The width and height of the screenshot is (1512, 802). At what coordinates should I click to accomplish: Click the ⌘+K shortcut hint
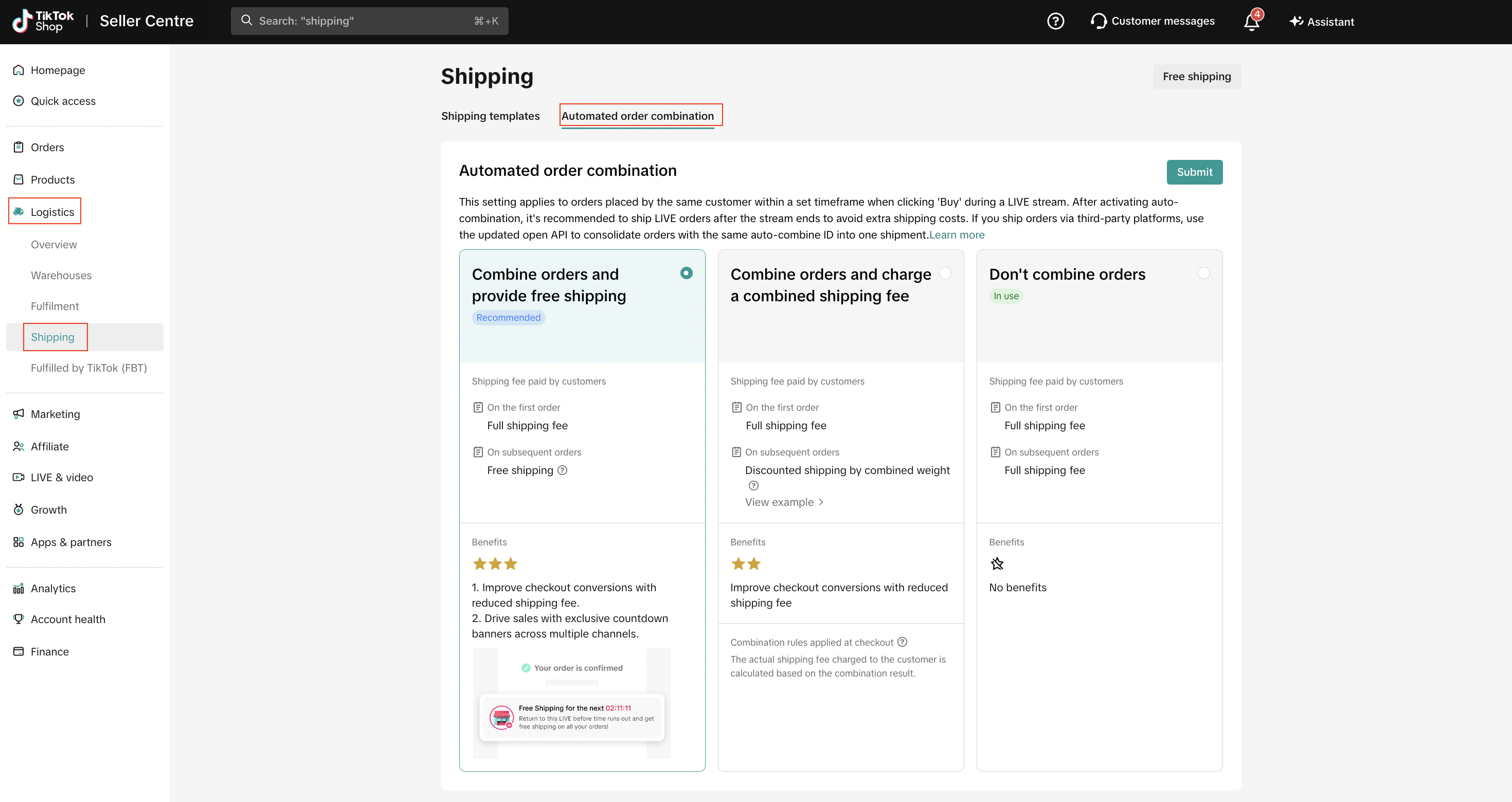point(486,21)
